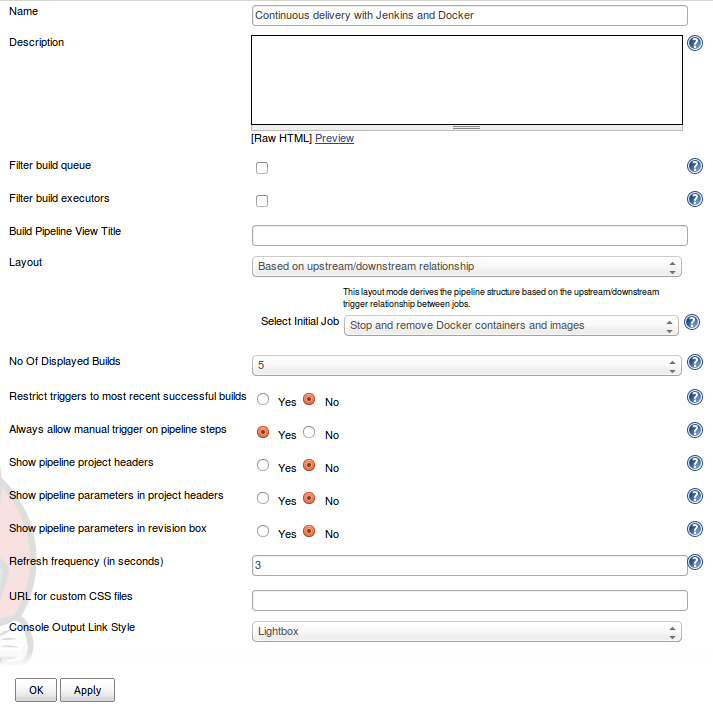
Task: Click the OK button
Action: click(36, 690)
